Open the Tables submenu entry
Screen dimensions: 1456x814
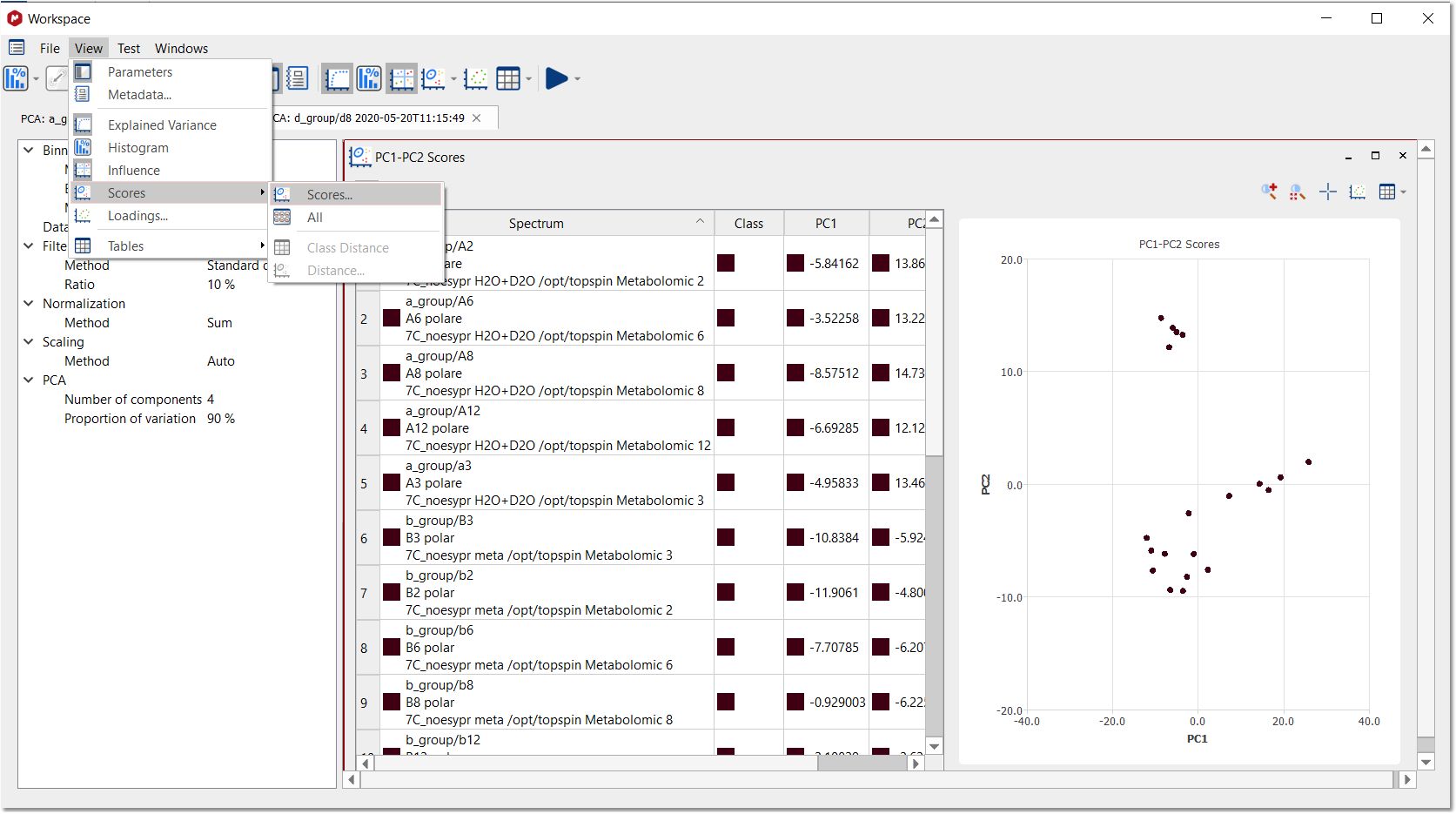click(x=171, y=246)
